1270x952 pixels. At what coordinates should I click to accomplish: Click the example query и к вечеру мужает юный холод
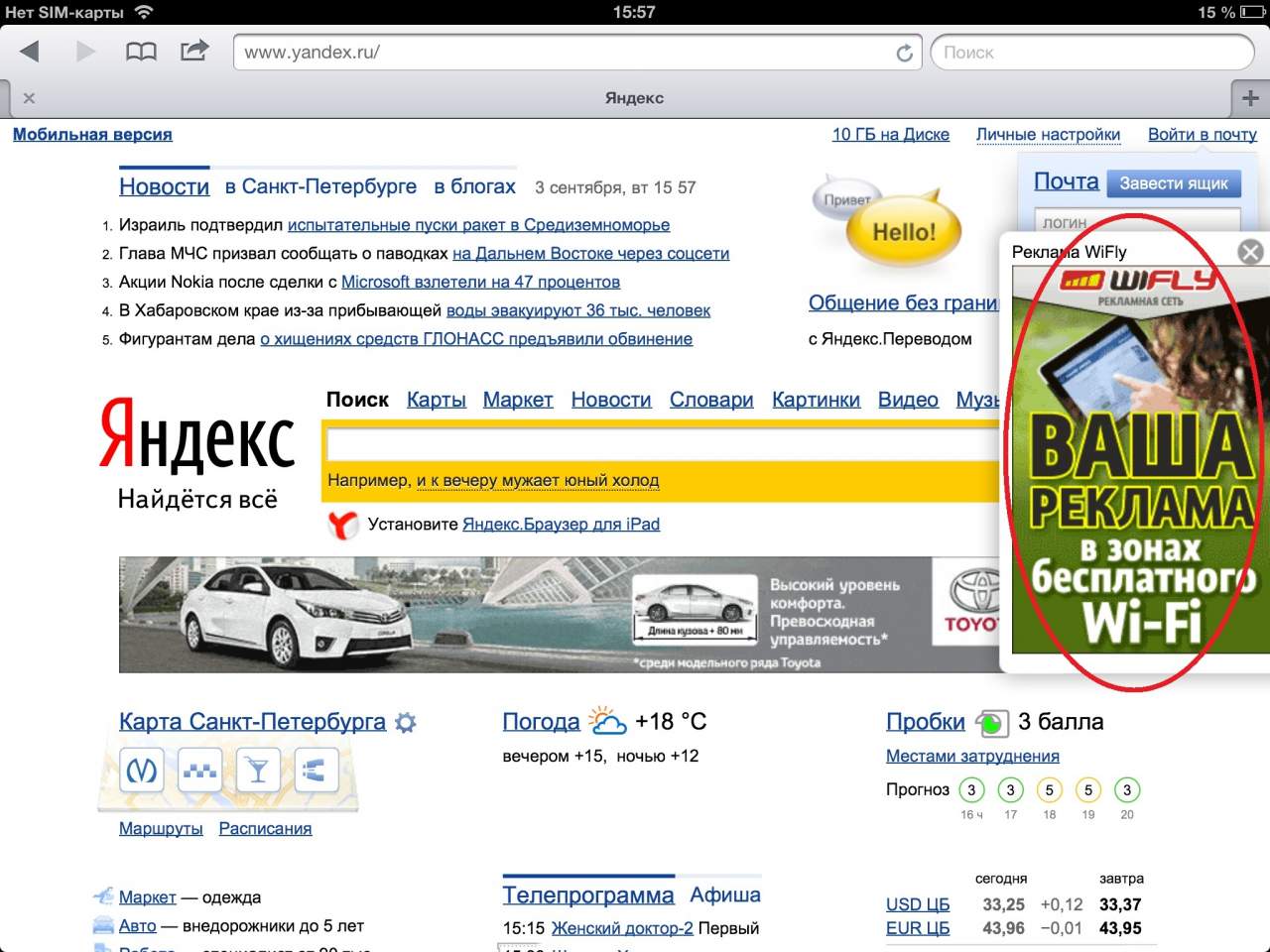538,480
